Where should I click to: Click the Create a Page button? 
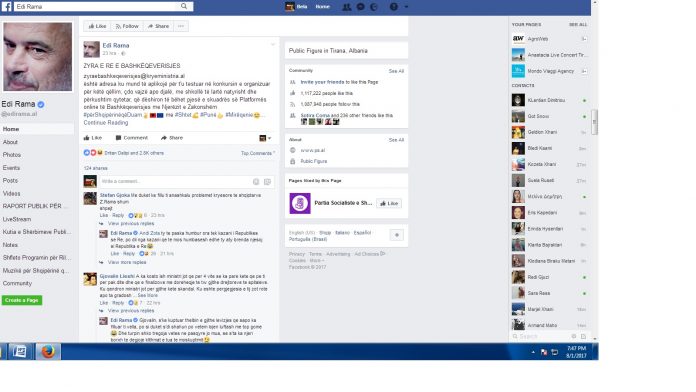pos(22,300)
